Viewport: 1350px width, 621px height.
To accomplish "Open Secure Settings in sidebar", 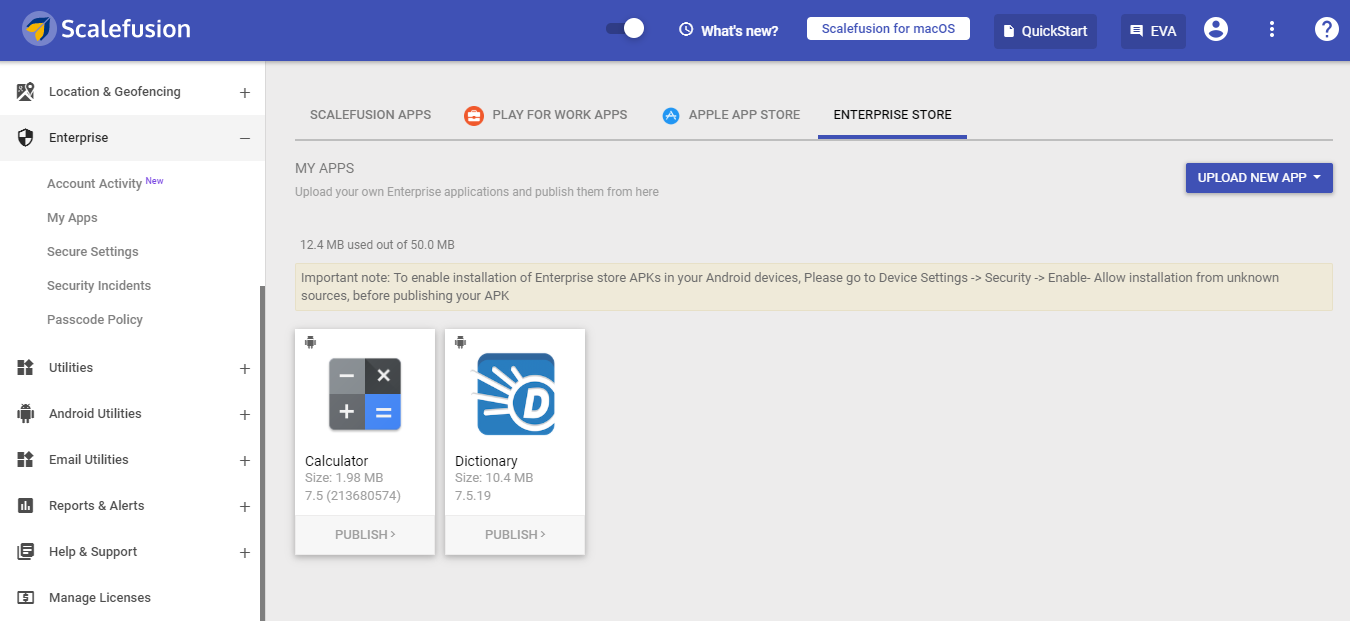I will coord(93,252).
